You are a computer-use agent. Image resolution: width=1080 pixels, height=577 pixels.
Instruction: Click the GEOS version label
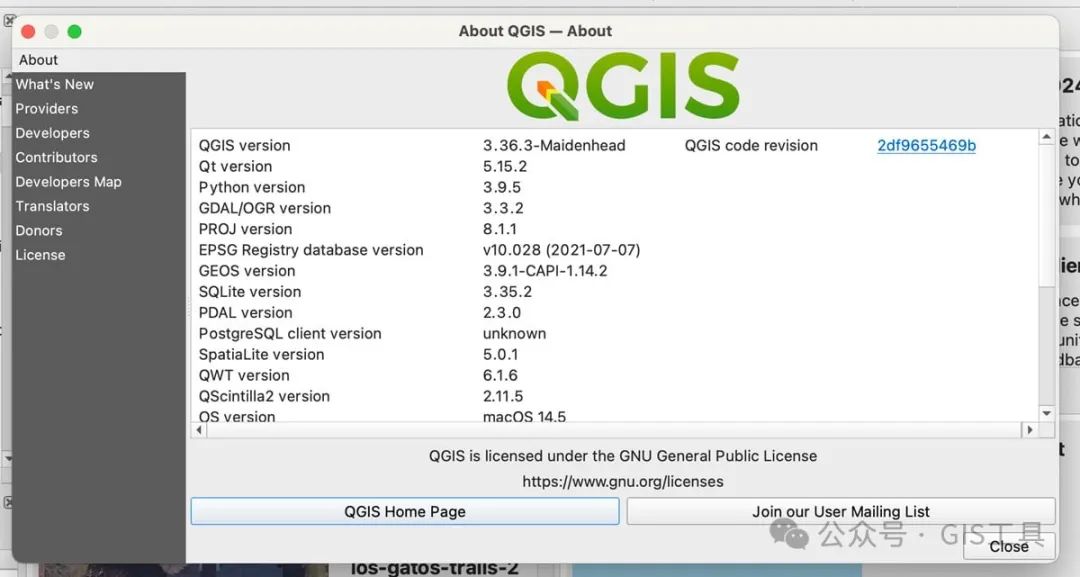[x=247, y=271]
